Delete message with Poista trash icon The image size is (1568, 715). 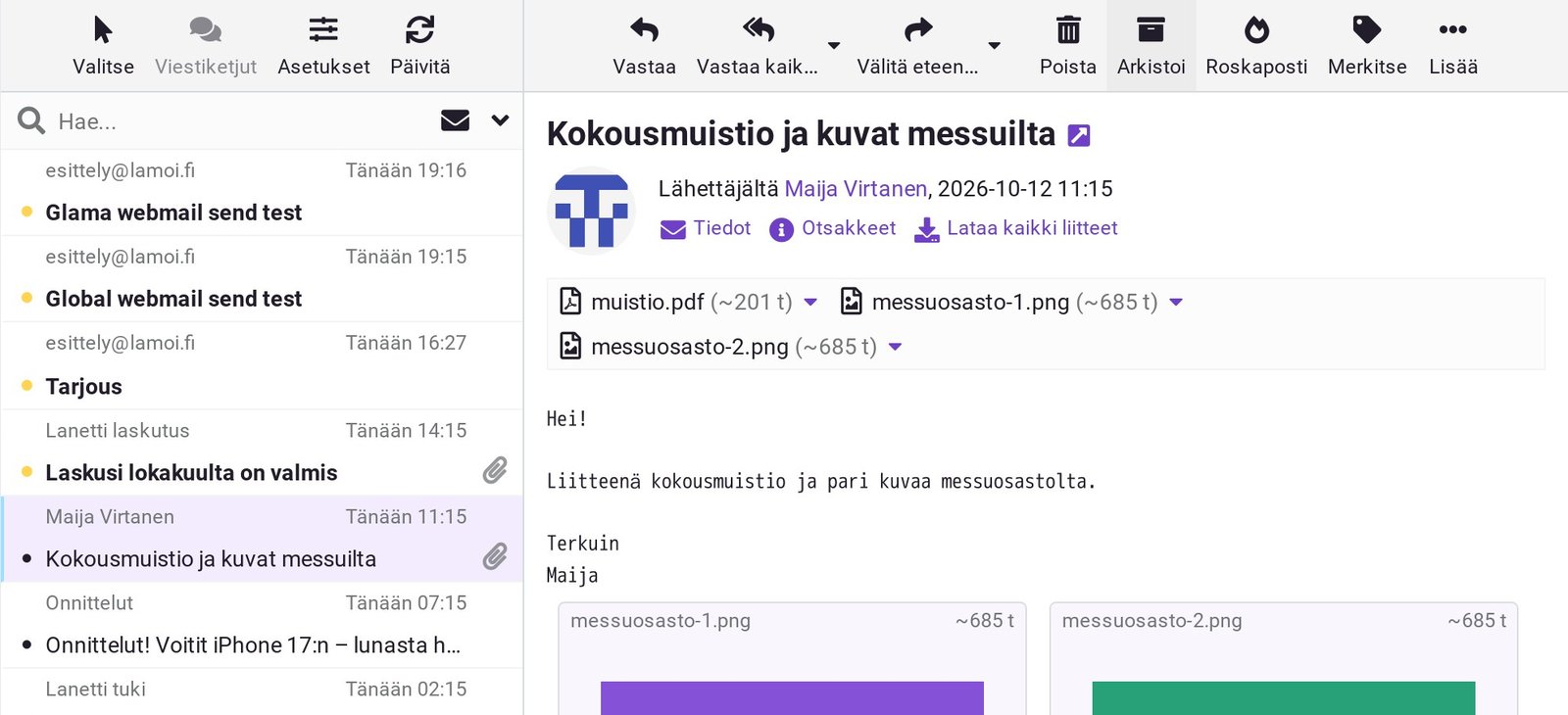click(x=1067, y=46)
